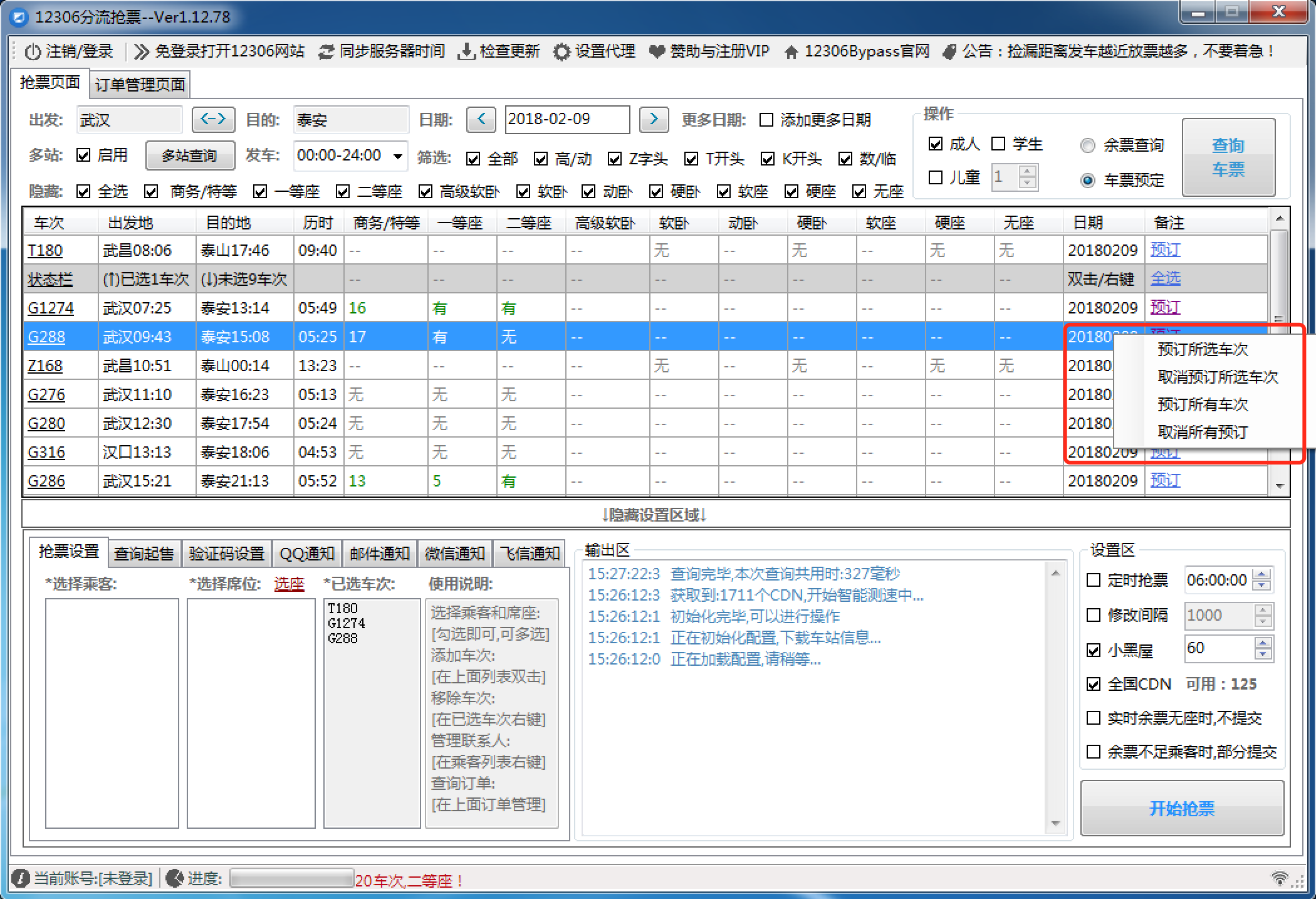Go to next date arrow
This screenshot has height=899, width=1316.
pos(654,119)
